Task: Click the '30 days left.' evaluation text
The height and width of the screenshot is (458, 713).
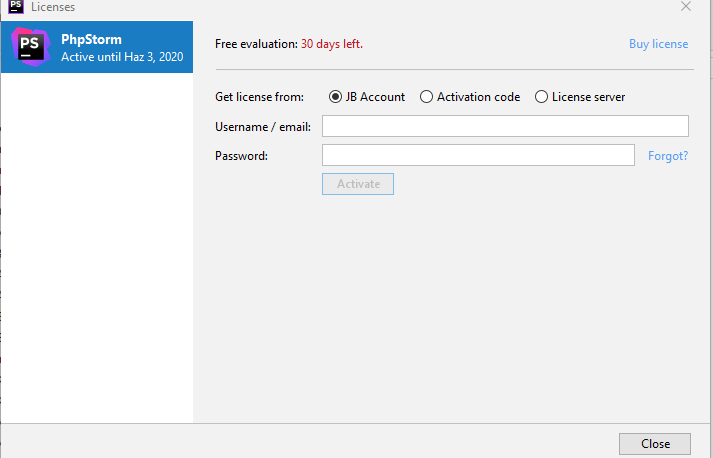Action: [x=331, y=44]
